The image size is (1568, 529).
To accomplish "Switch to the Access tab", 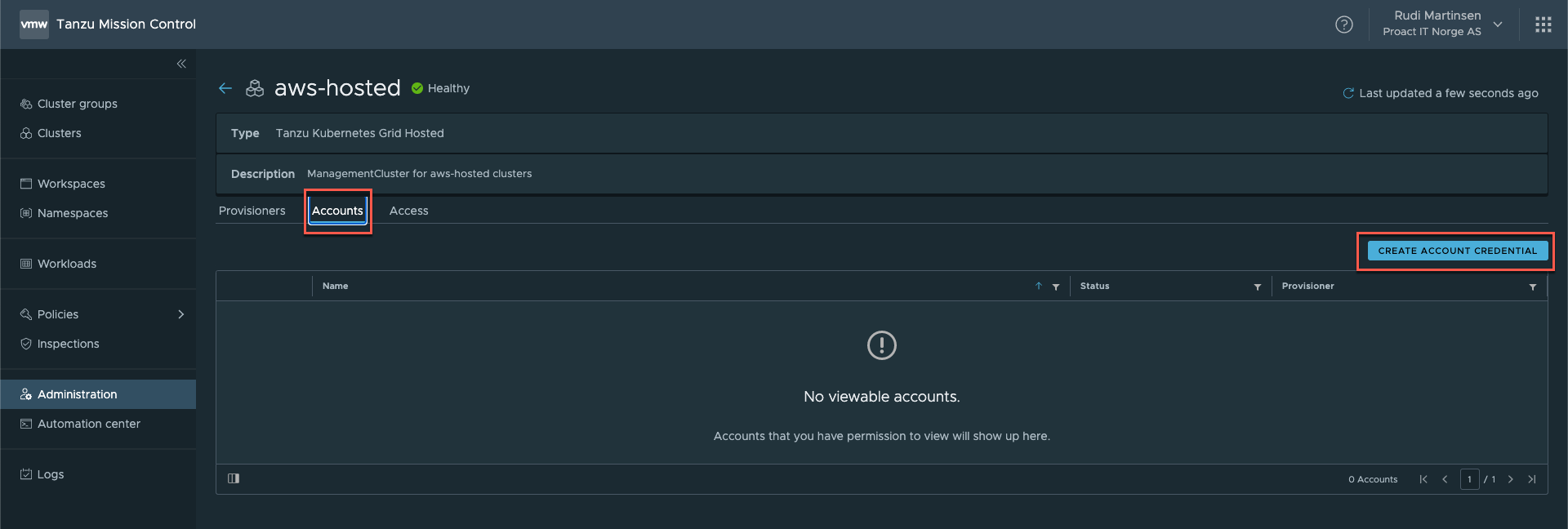I will [409, 211].
